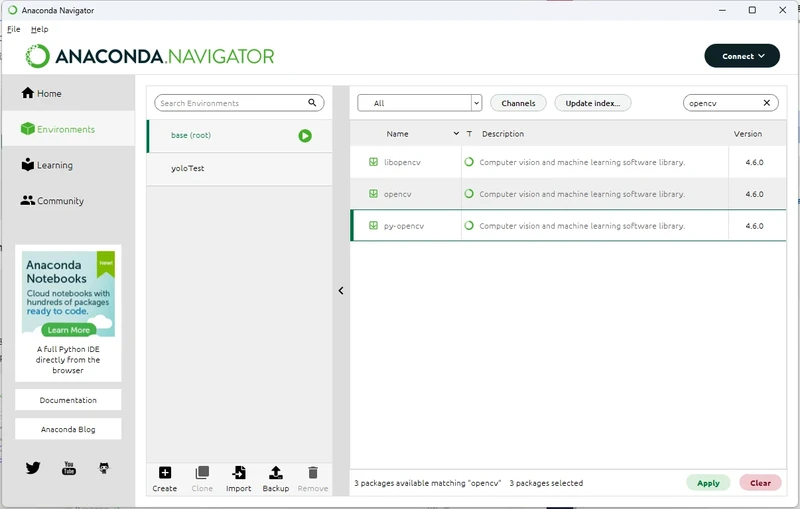Click the Backup environment icon
Image resolution: width=800 pixels, height=509 pixels.
tap(276, 473)
